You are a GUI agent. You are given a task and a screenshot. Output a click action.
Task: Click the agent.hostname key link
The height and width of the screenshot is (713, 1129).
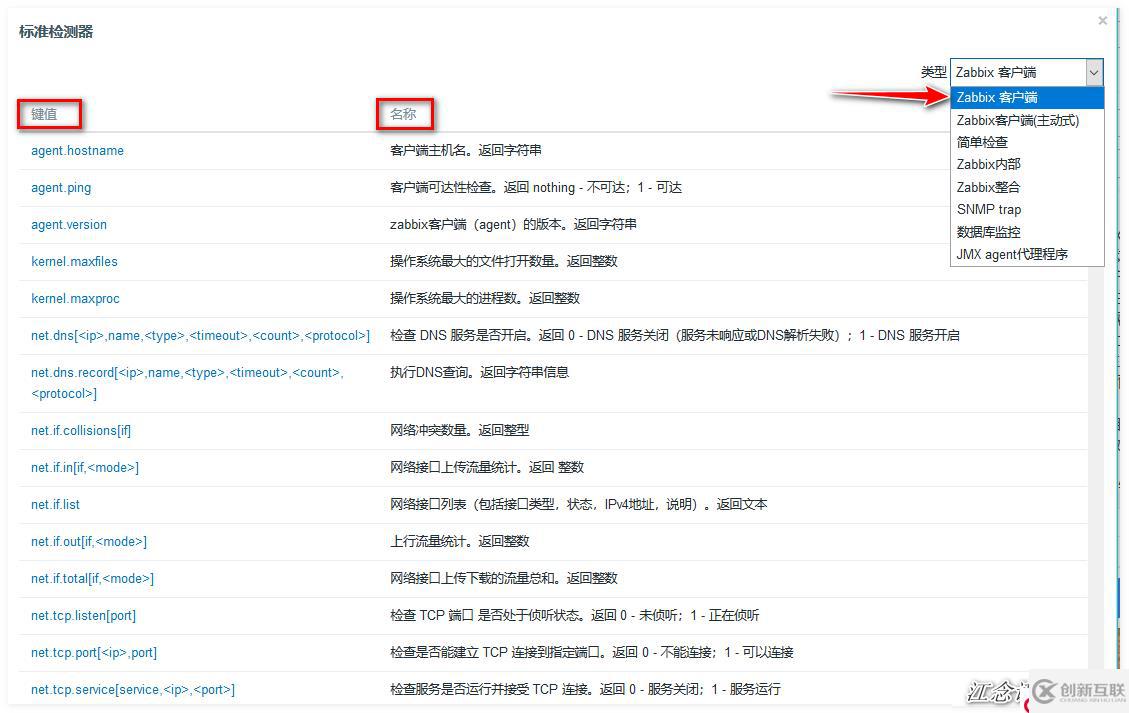tap(77, 151)
